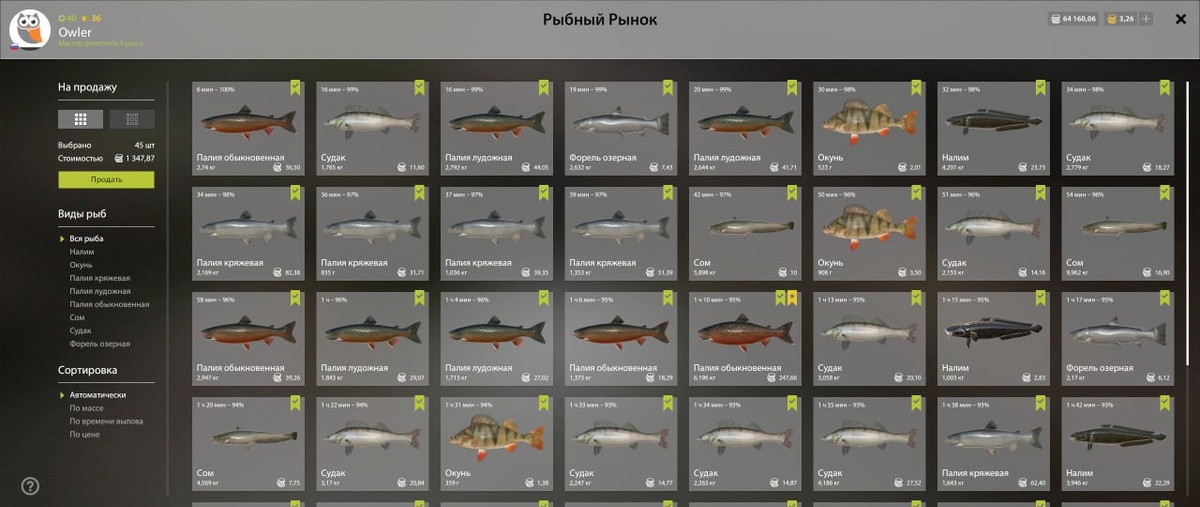
Task: Sort fish По цене
Action: 84,435
